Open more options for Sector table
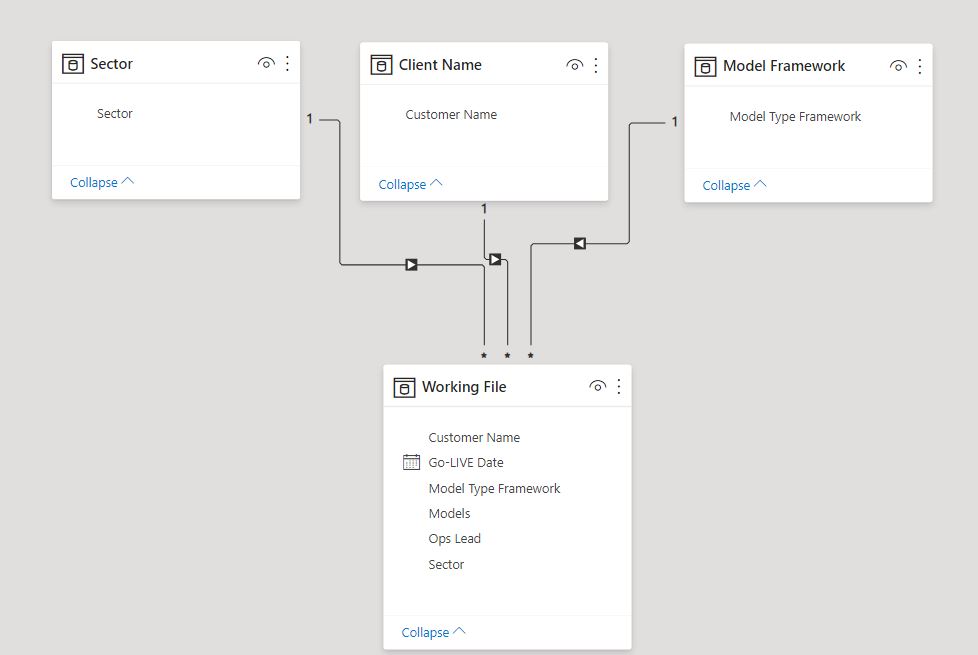 click(288, 63)
